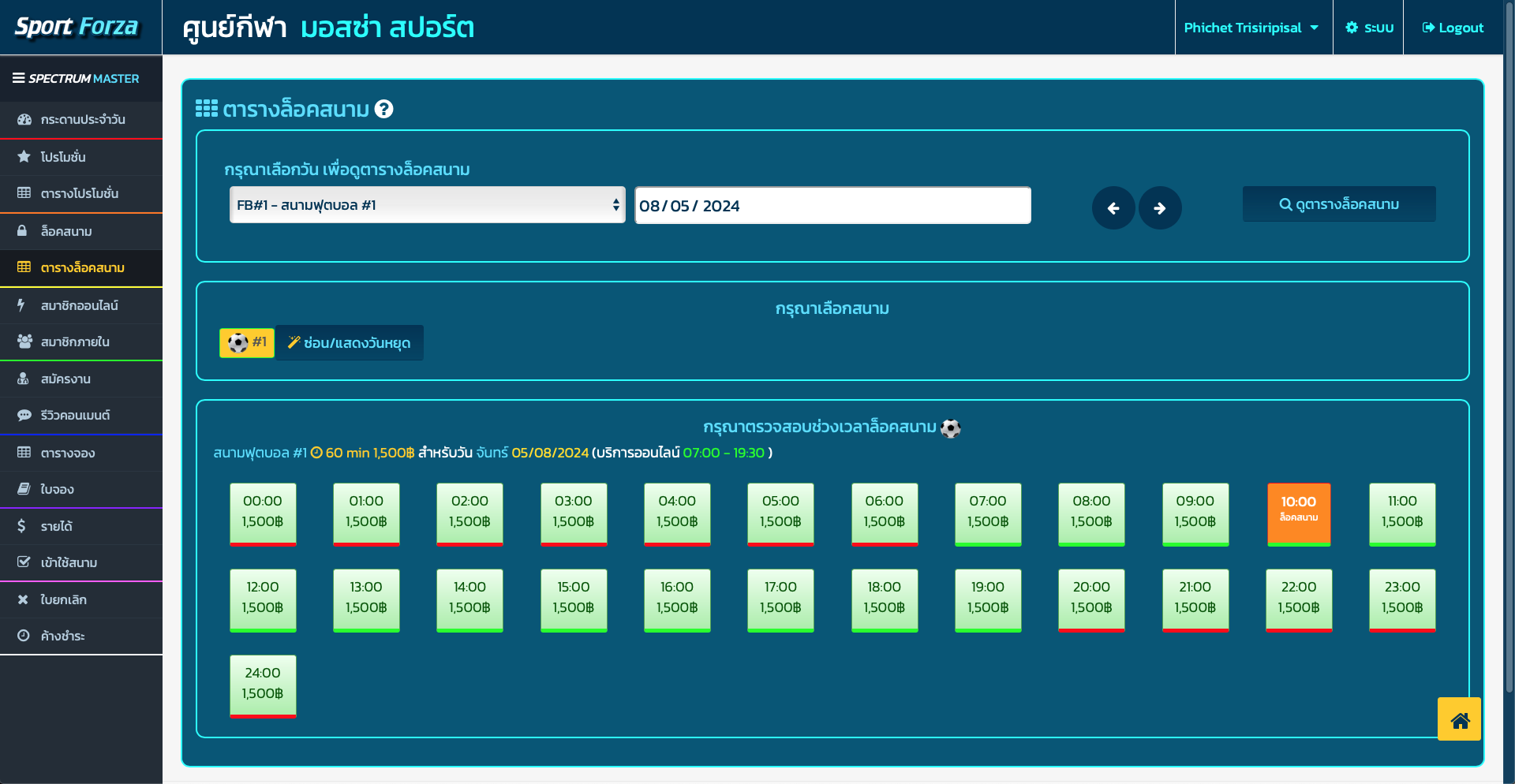Image resolution: width=1515 pixels, height=784 pixels.
Task: Select the 01:00 time slot
Action: (x=366, y=513)
